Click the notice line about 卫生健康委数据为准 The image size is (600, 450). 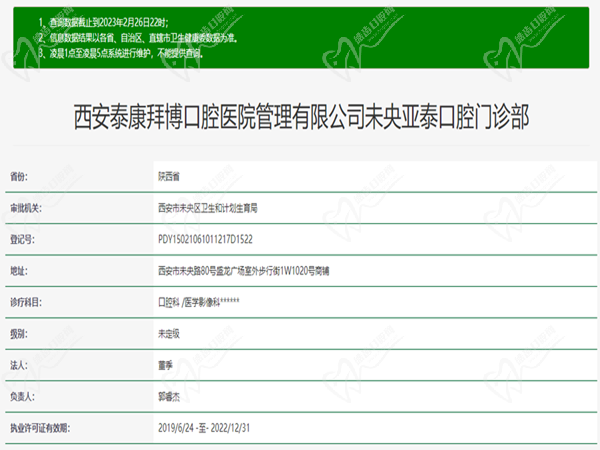pos(138,38)
